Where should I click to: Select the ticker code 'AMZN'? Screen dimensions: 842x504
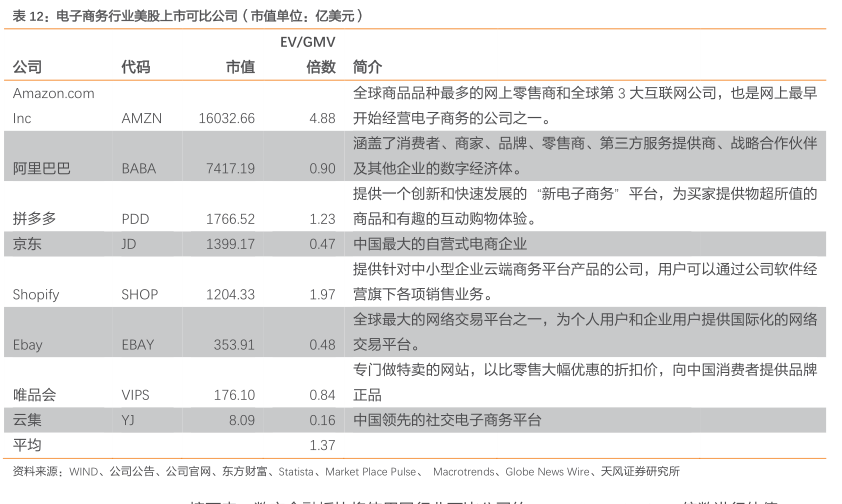(142, 118)
